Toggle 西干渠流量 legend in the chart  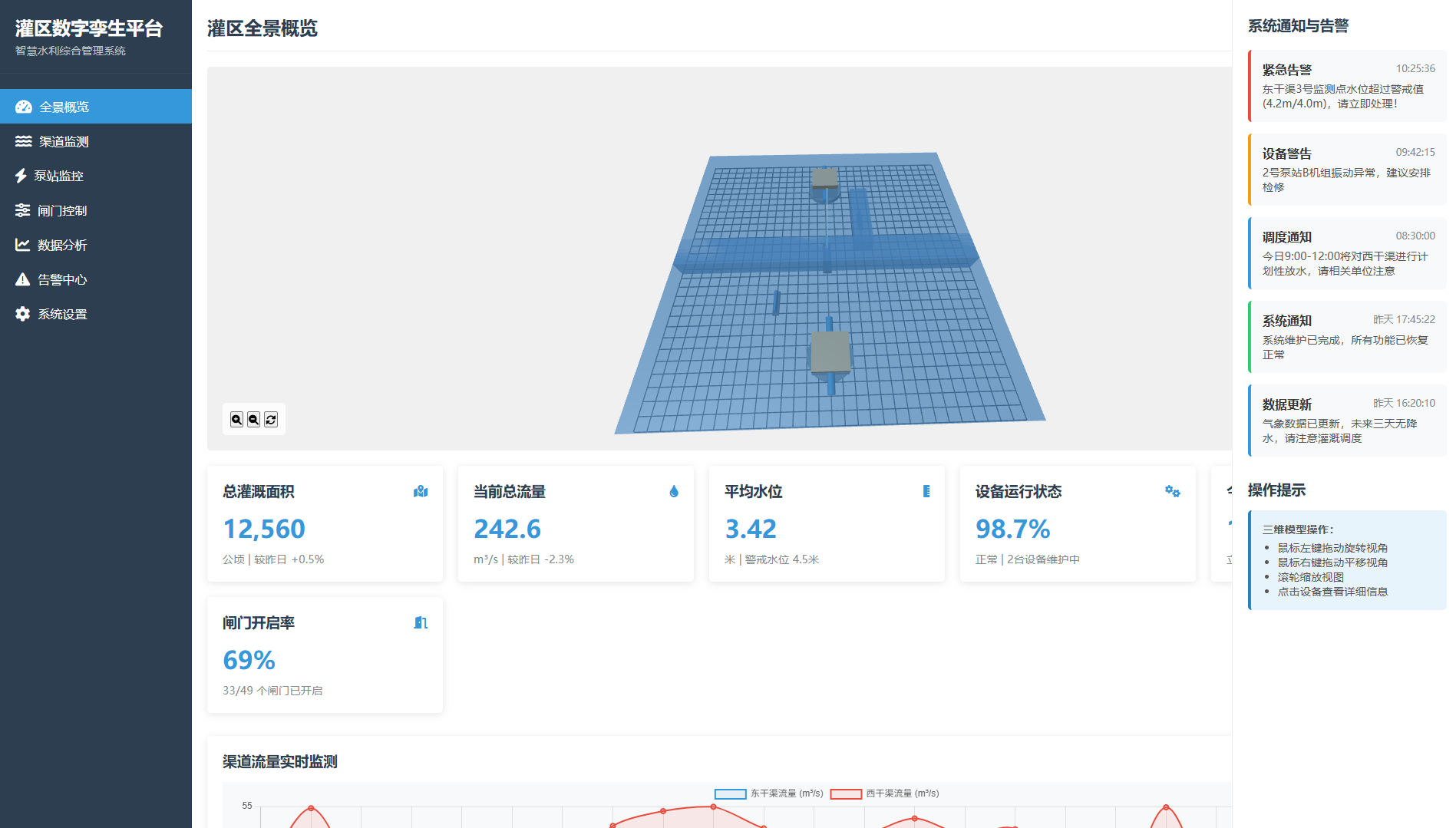click(x=885, y=793)
